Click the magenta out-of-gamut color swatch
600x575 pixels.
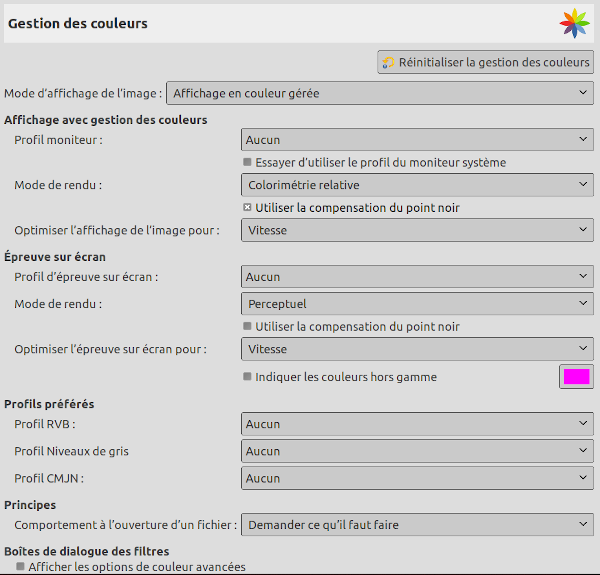click(x=576, y=376)
